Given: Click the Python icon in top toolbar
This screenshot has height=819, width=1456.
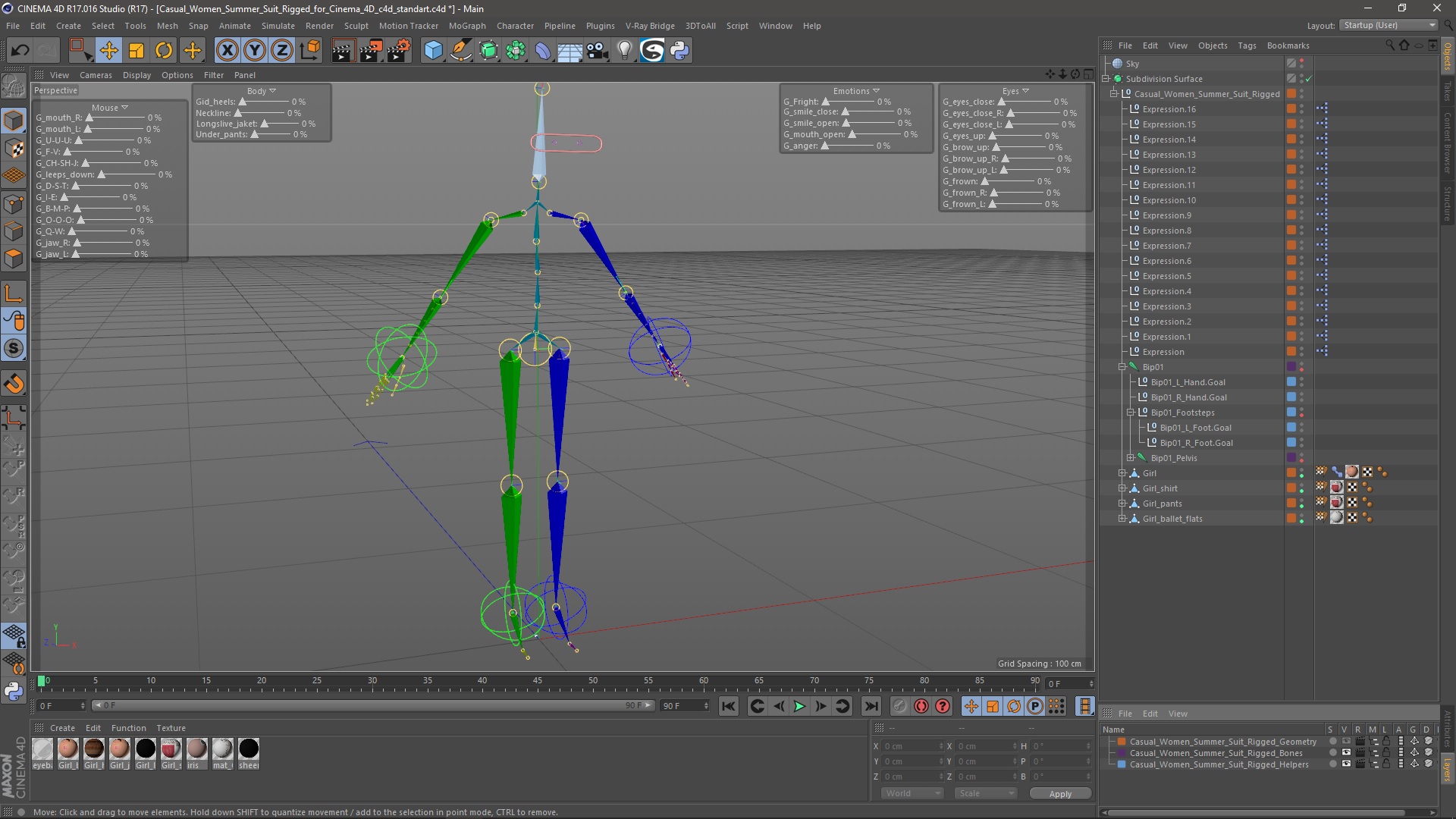Looking at the screenshot, I should [x=679, y=51].
